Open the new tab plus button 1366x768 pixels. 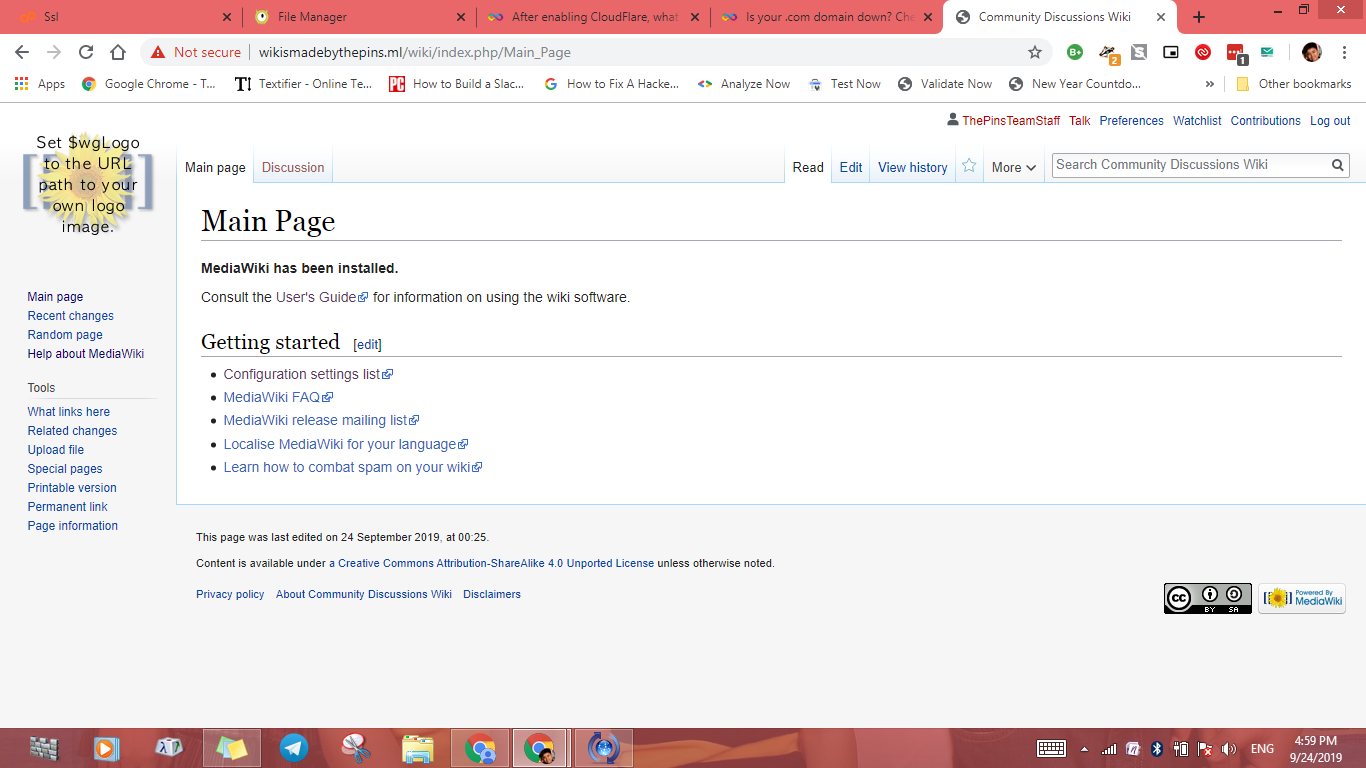point(1199,17)
